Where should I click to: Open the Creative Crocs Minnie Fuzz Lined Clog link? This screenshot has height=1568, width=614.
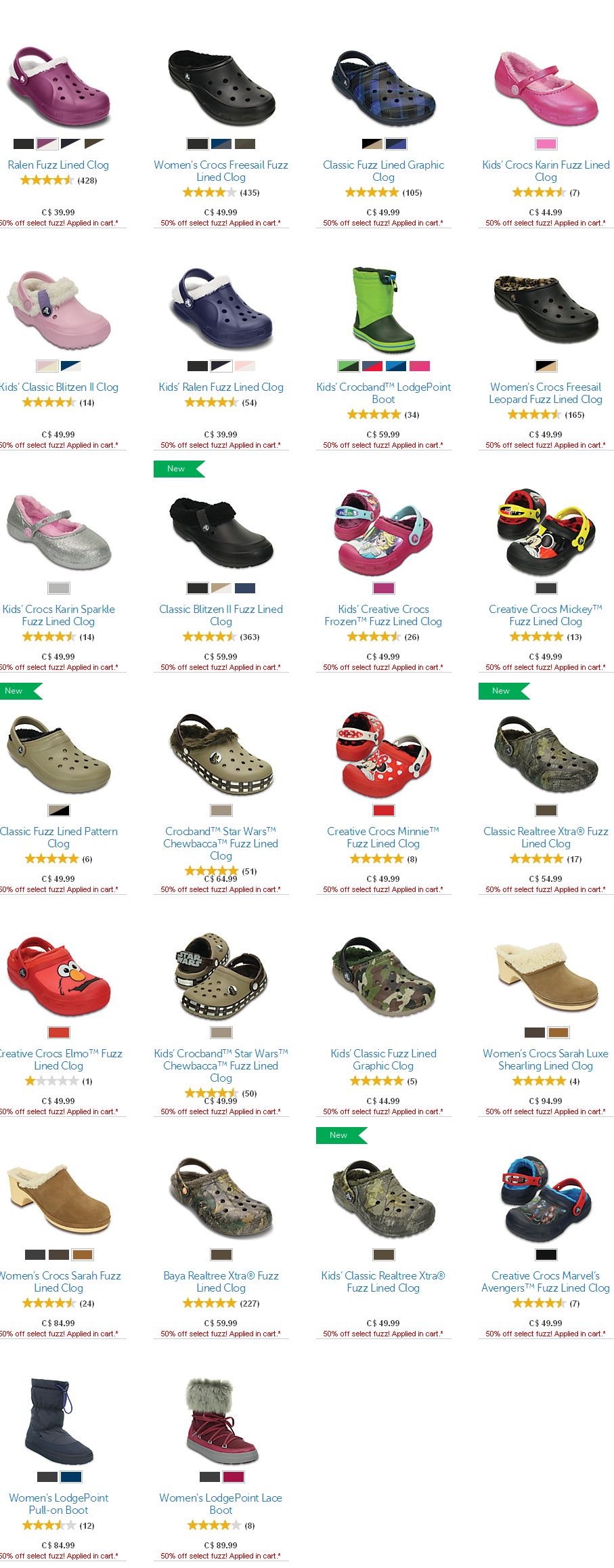coord(383,837)
